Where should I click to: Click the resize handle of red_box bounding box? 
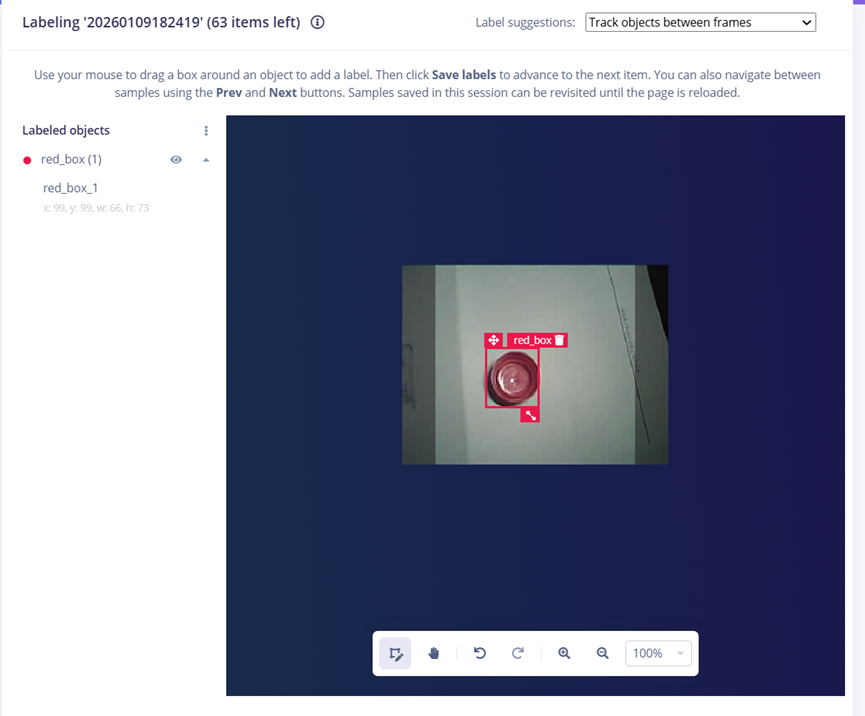[x=530, y=414]
